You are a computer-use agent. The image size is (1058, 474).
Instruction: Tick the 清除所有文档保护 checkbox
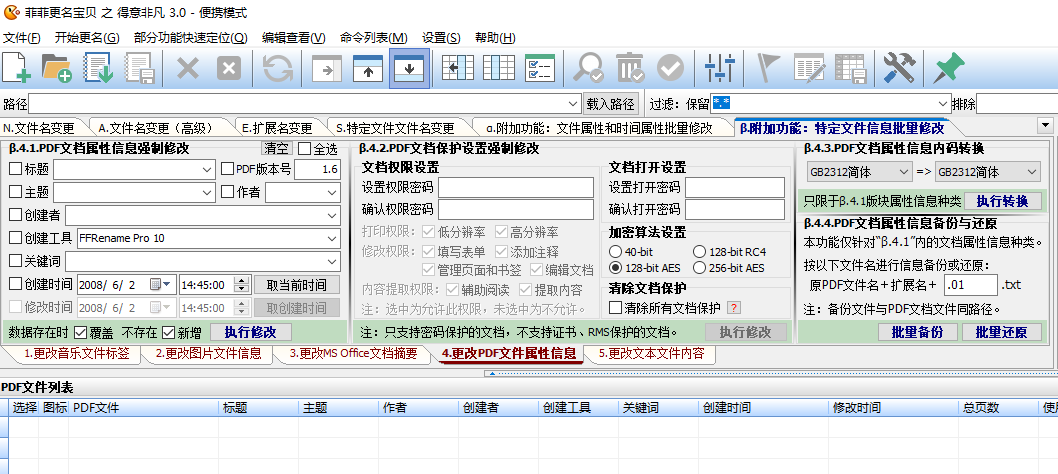click(616, 307)
